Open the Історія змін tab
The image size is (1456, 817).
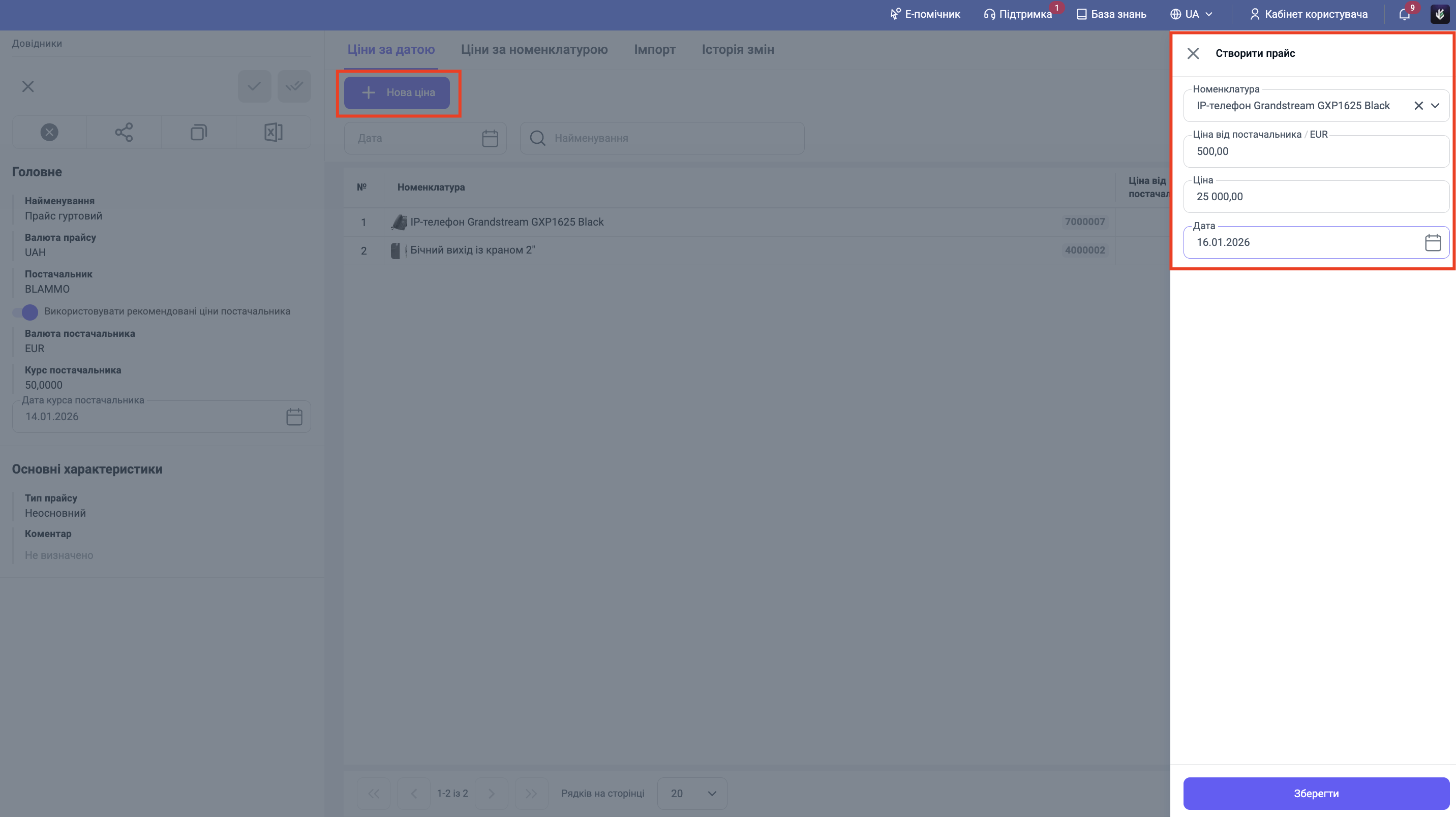click(738, 50)
